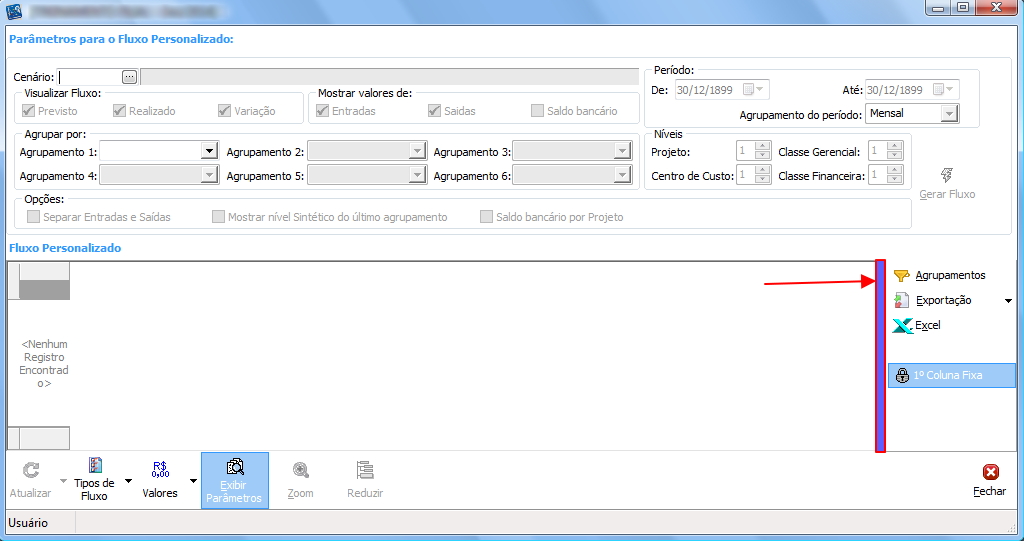The width and height of the screenshot is (1024, 541).
Task: Click the Atualizar refresh icon
Action: 30,469
